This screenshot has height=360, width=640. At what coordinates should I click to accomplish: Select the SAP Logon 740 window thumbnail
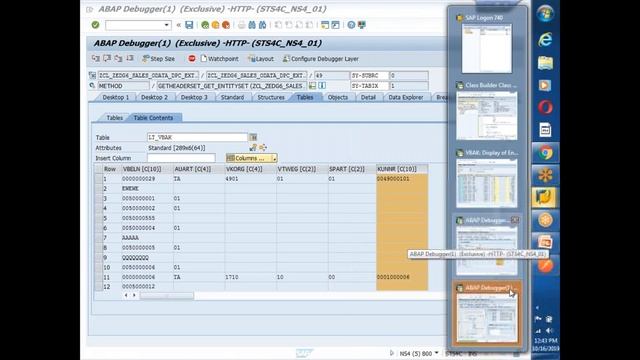click(486, 44)
